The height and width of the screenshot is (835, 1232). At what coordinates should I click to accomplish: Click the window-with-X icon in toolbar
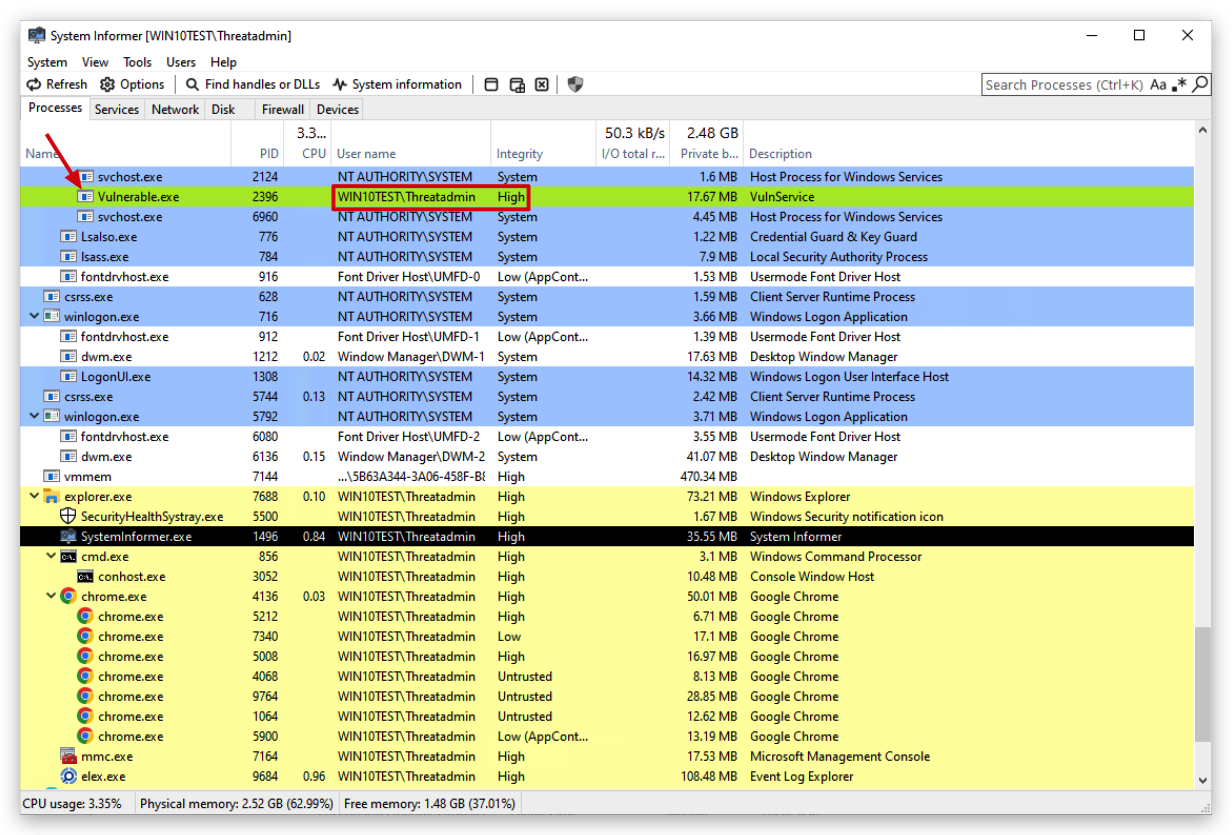pos(541,85)
